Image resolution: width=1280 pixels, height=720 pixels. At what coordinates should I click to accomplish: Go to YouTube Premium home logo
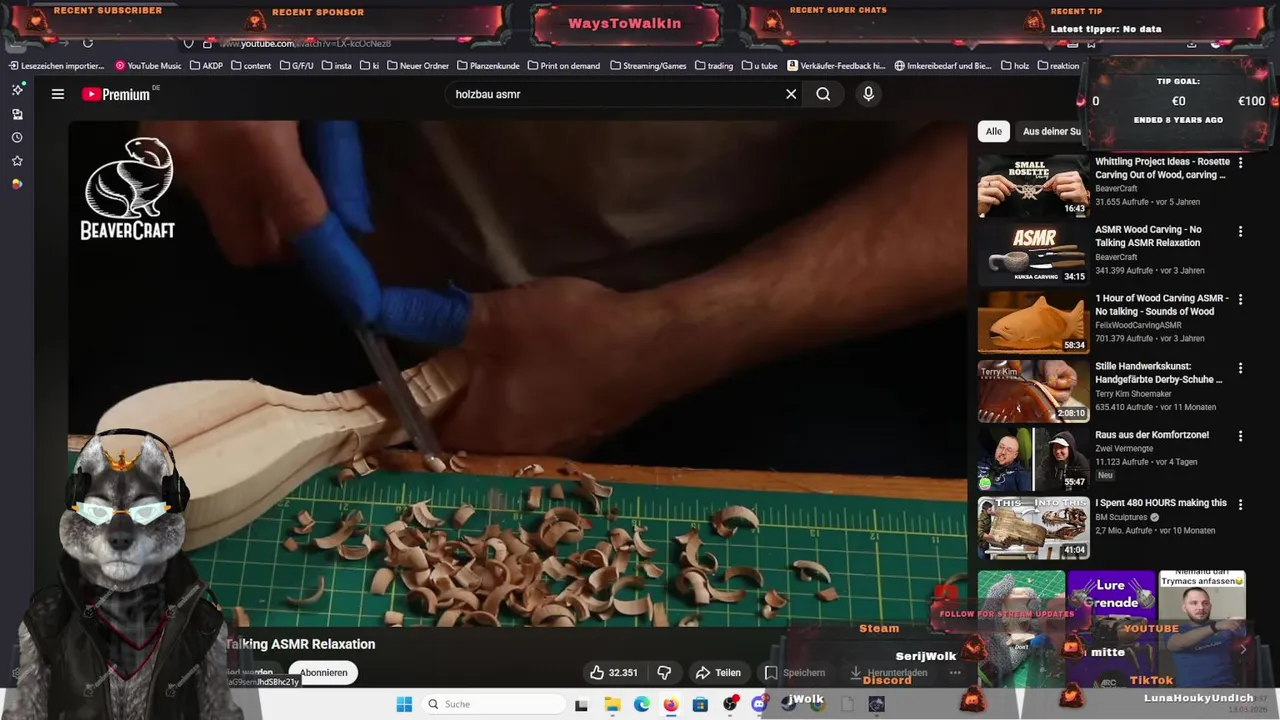(x=116, y=94)
